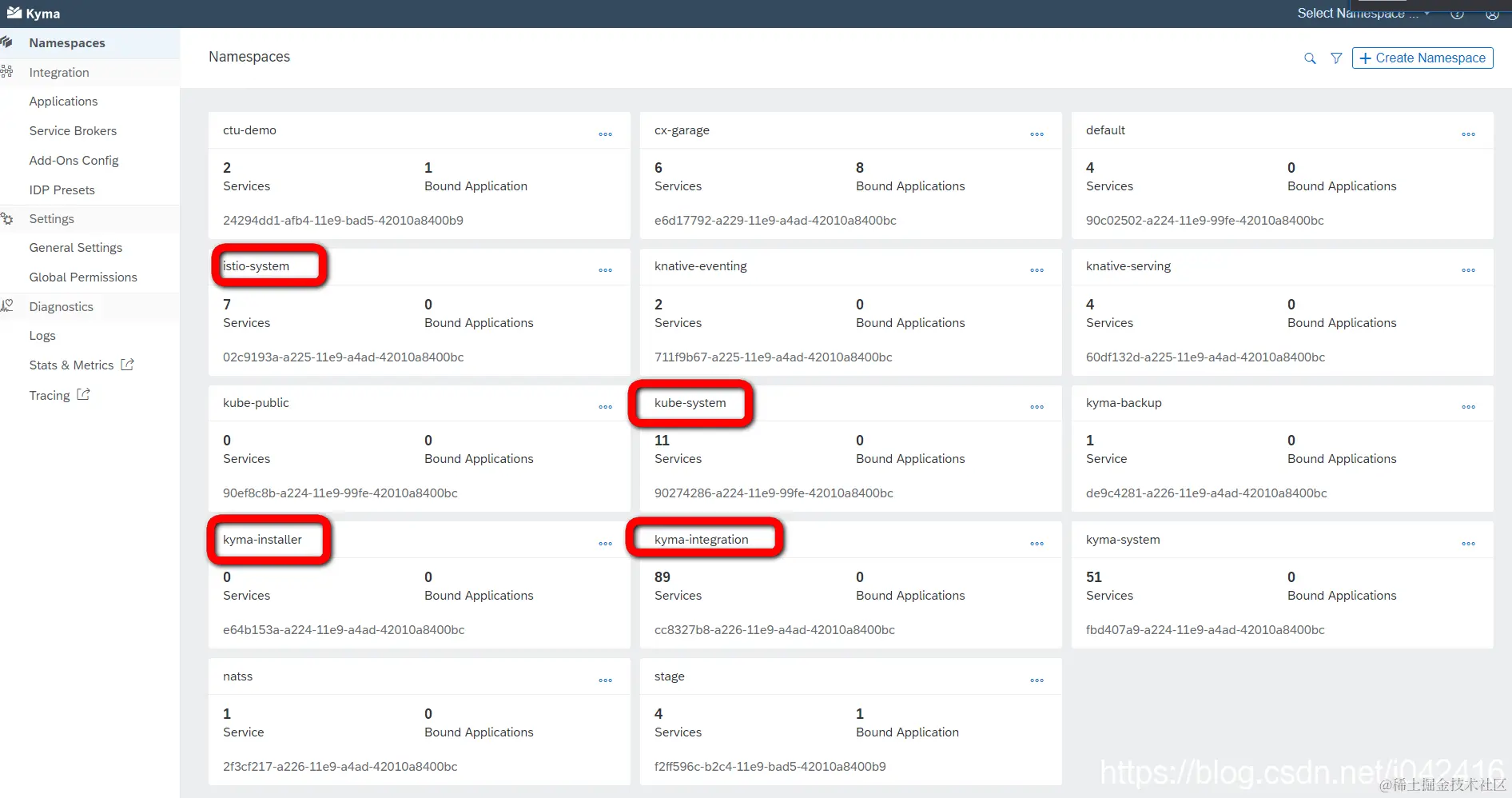1512x798 pixels.
Task: Click ID 24294dd1-afb4-11e9-bad5-42010a8400b9
Action: click(343, 221)
